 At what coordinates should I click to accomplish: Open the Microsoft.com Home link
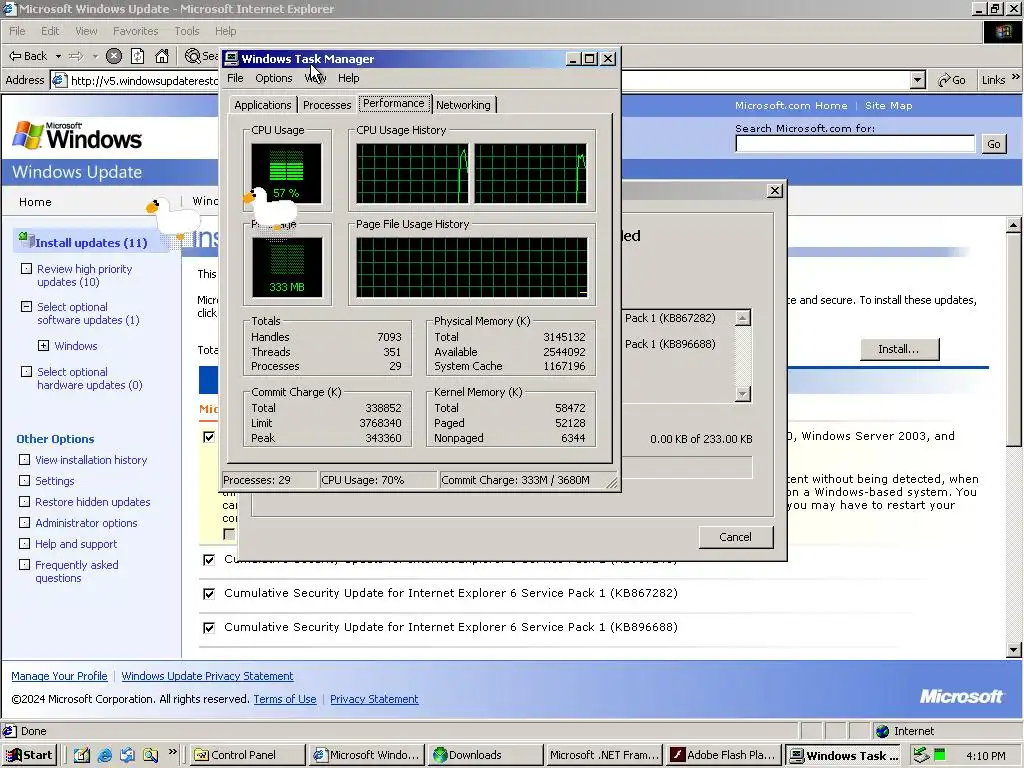click(791, 106)
